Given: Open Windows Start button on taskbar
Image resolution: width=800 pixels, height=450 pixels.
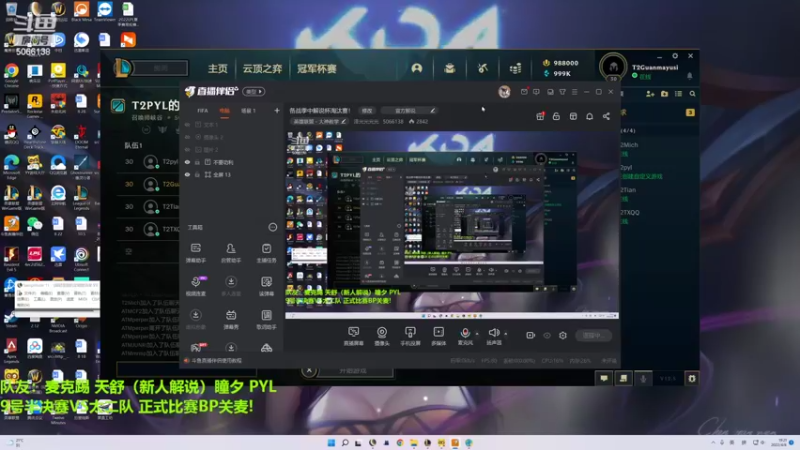Looking at the screenshot, I should pos(331,442).
